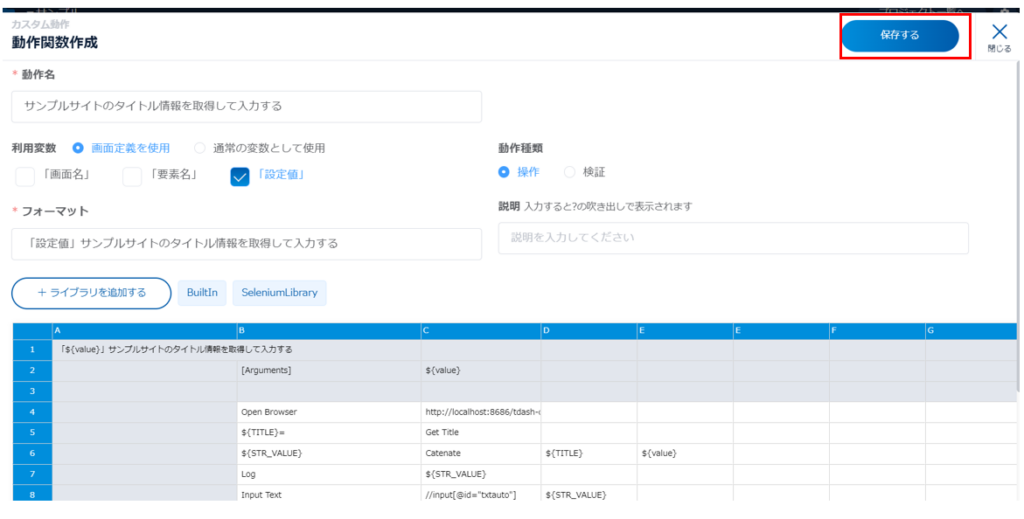Choose 検証 as action type

pos(570,172)
